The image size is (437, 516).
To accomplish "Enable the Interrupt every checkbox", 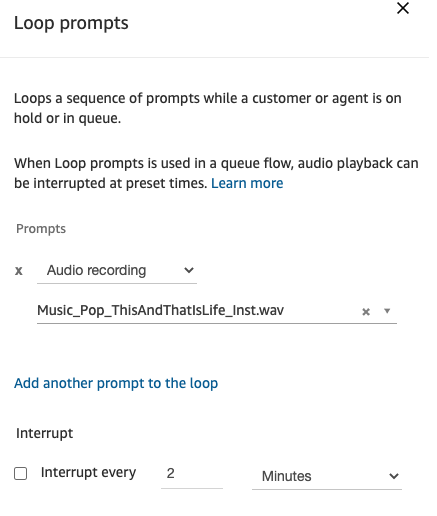I will pyautogui.click(x=21, y=473).
